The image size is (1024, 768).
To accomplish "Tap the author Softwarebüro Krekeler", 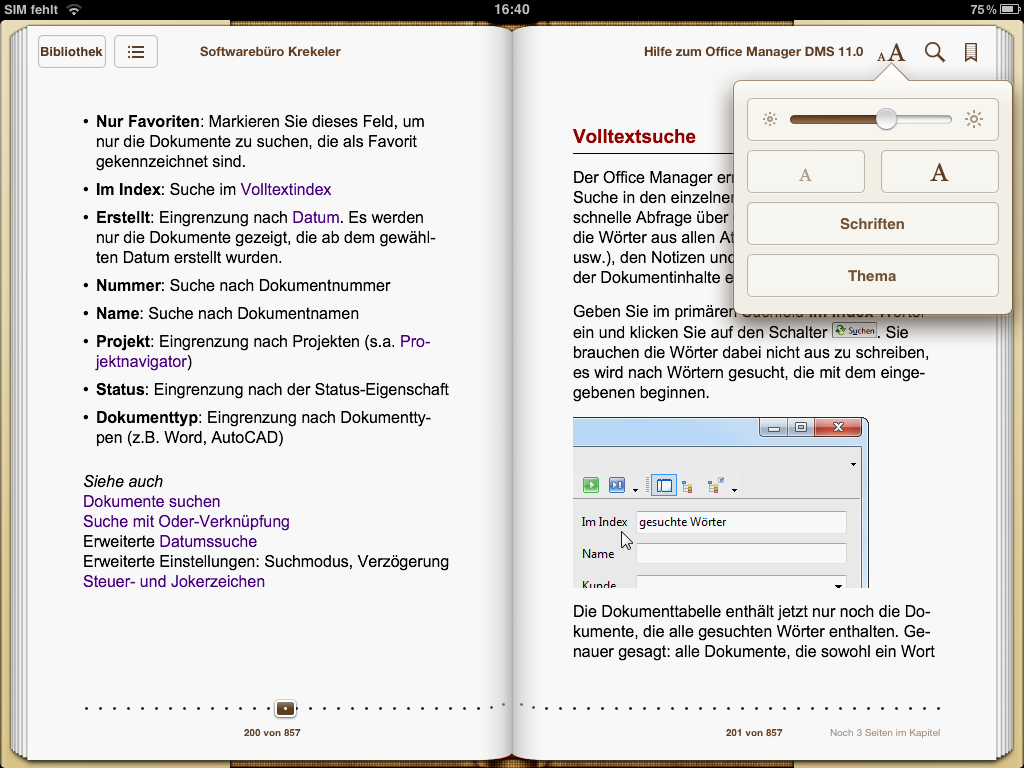I will [x=270, y=52].
